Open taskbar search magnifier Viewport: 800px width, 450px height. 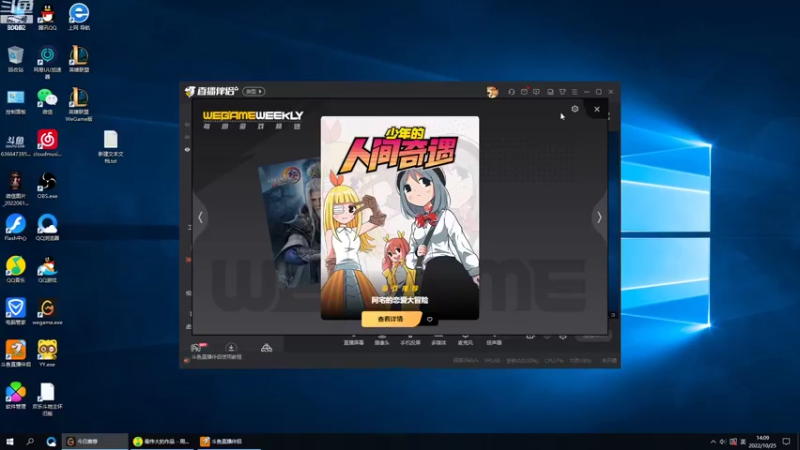click(30, 441)
